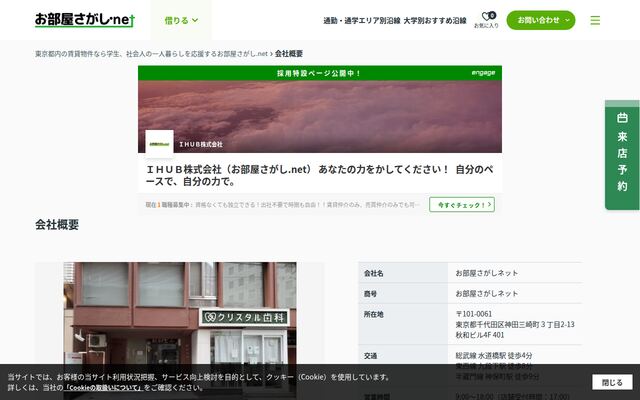This screenshot has height=400, width=640.
Task: Select the 東京都千代田区神田三崎町３丁目2-13 address text
Action: [515, 324]
